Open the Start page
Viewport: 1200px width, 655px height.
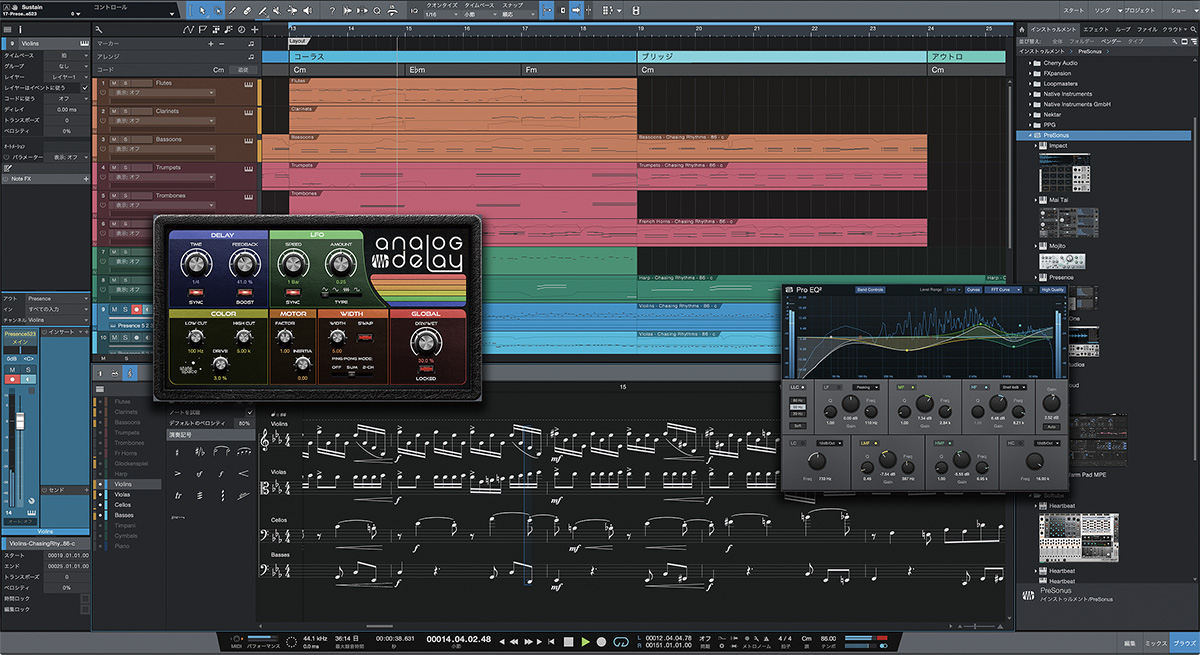1072,9
